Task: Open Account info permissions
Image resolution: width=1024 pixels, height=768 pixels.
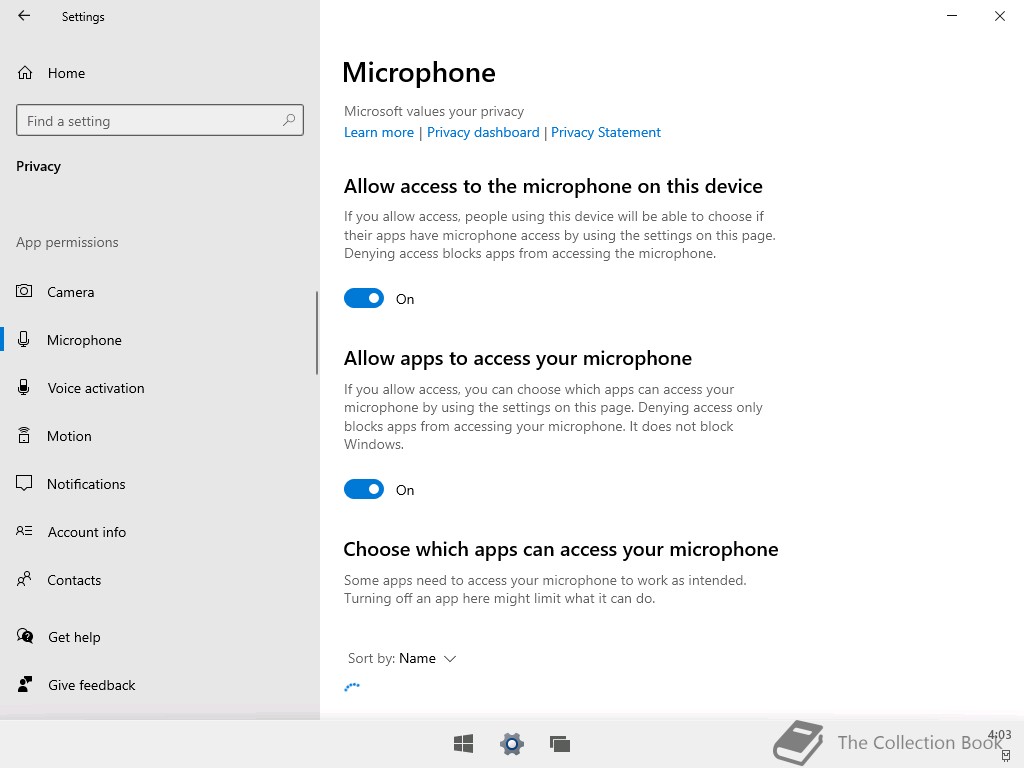Action: (160, 532)
